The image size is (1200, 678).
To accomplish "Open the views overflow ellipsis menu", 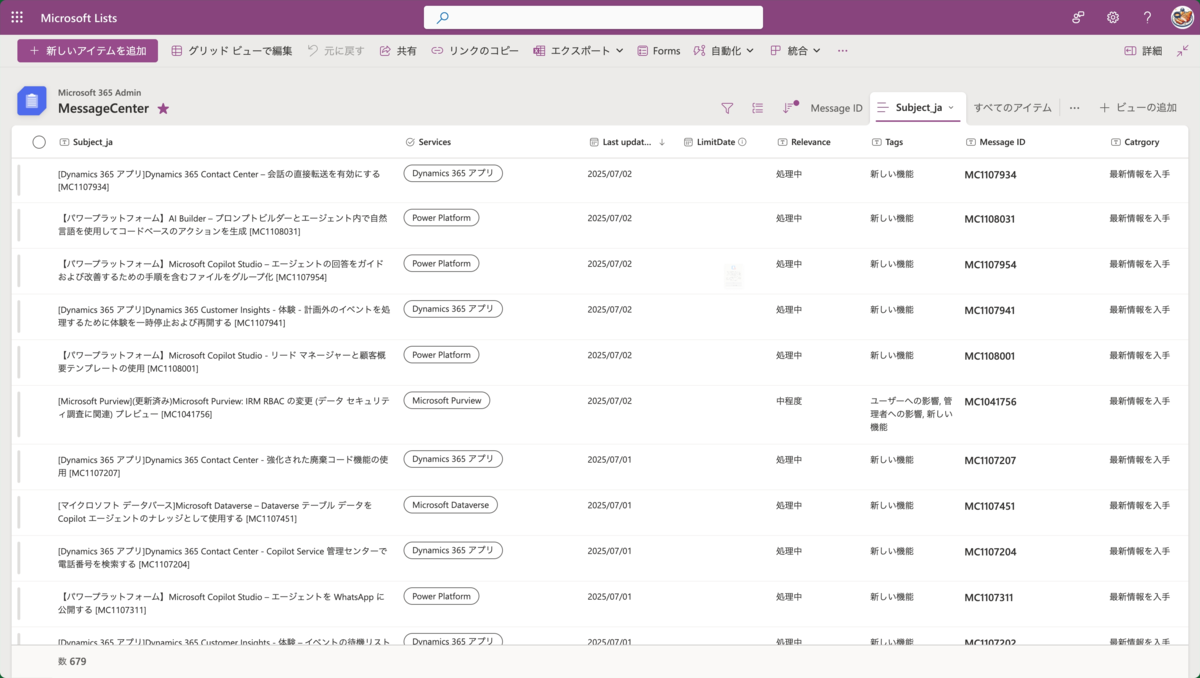I will [x=1074, y=107].
